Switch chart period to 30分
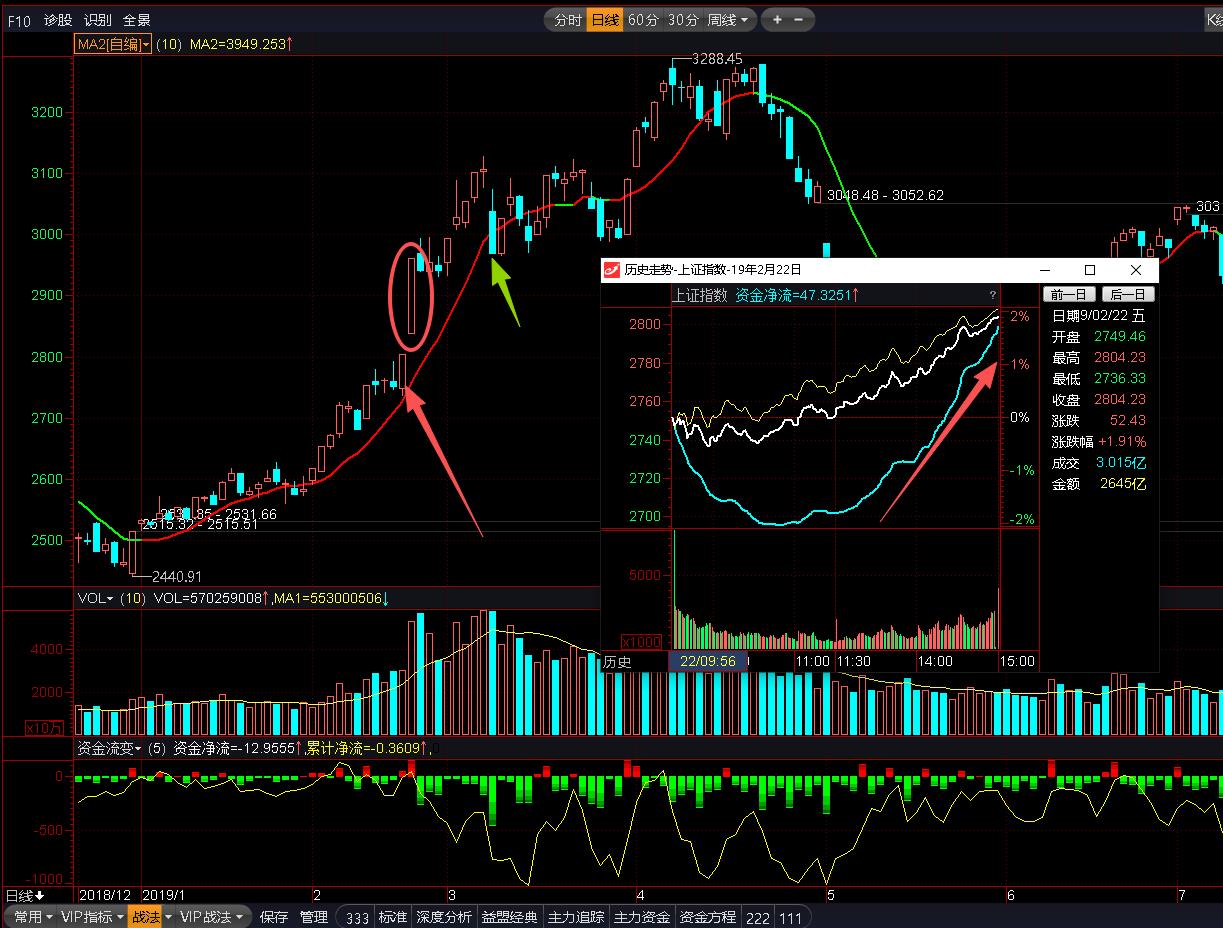 click(x=683, y=20)
